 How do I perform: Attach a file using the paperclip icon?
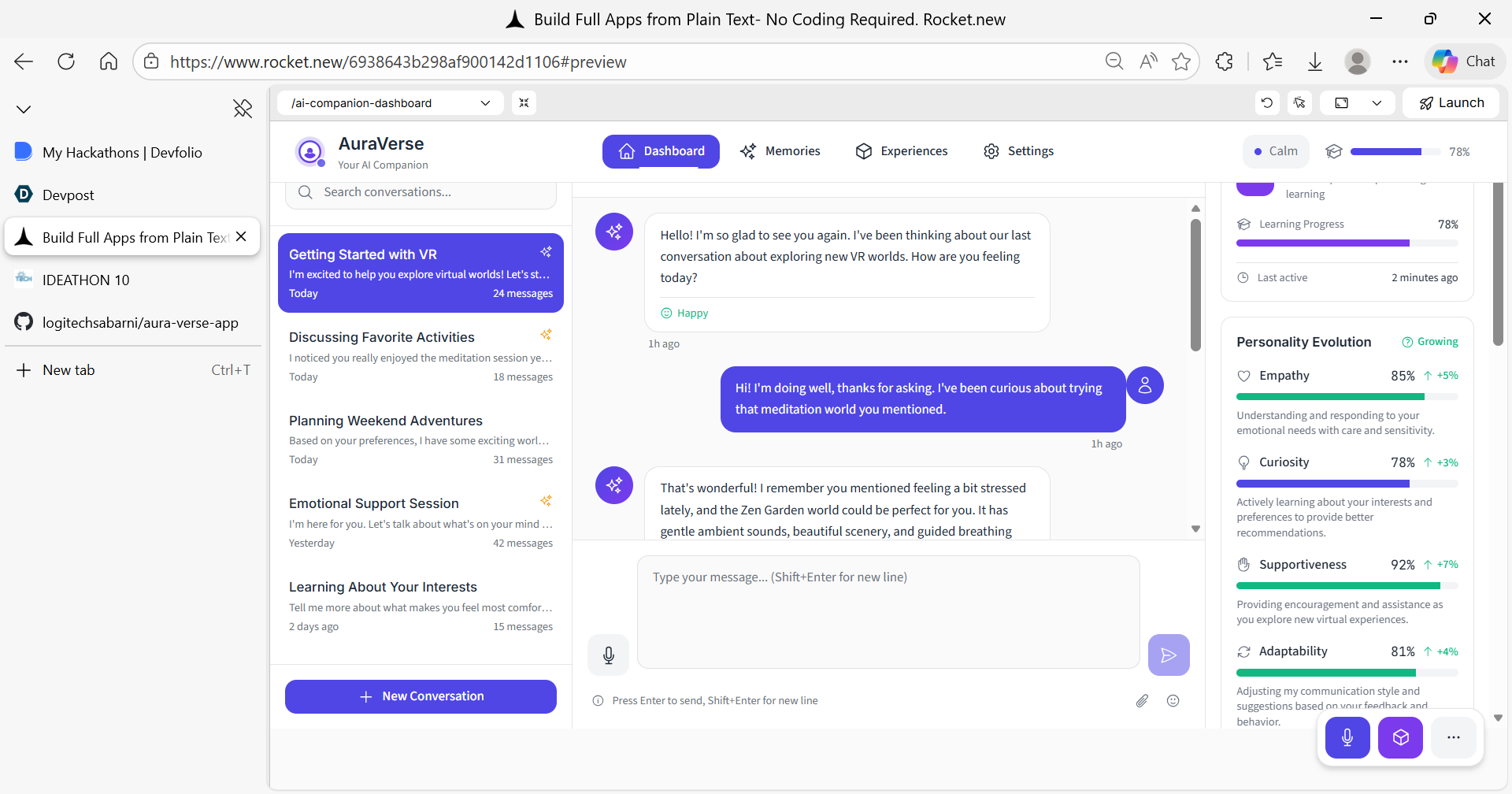[1142, 700]
